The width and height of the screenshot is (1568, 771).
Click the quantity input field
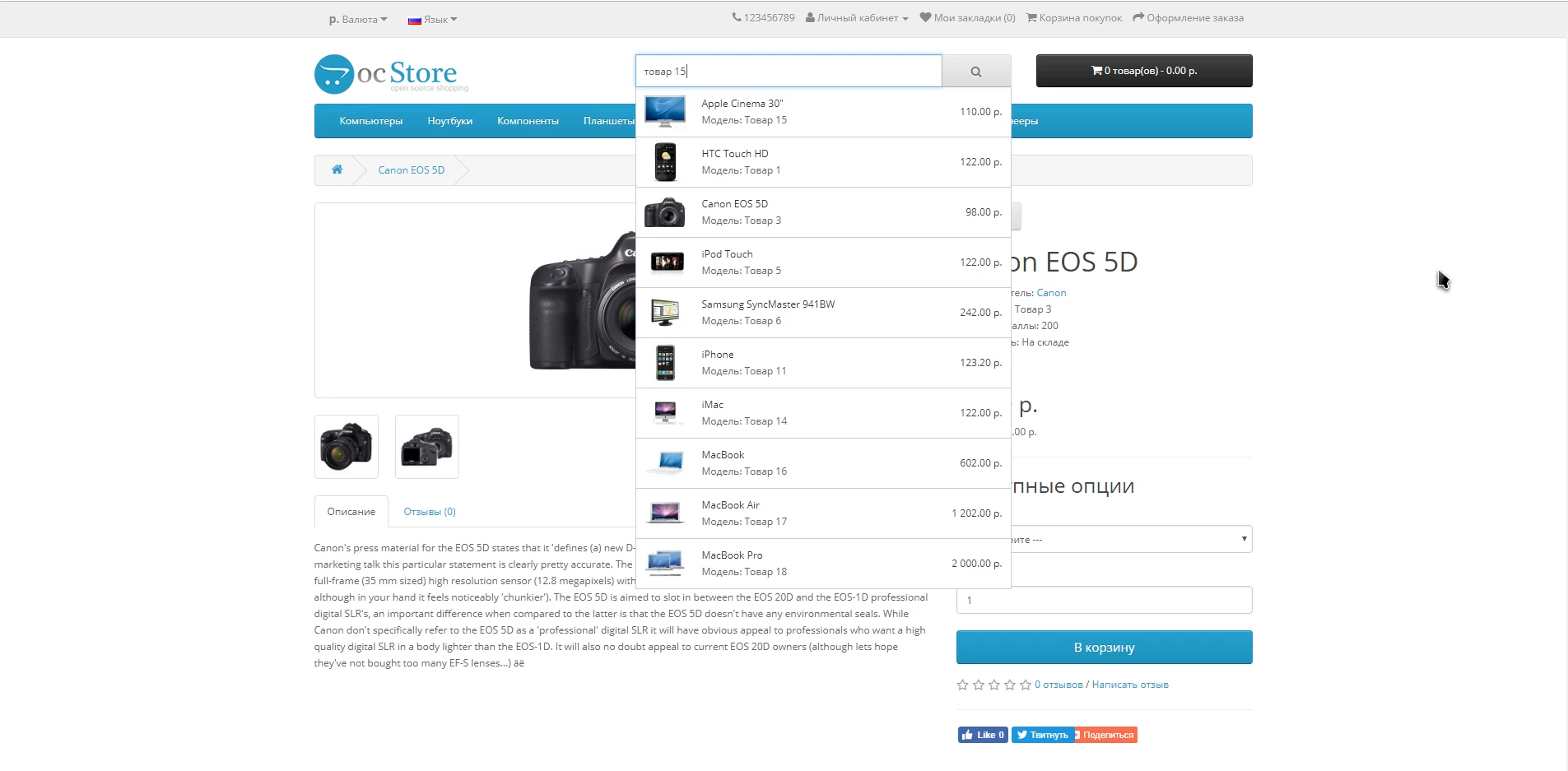pyautogui.click(x=1105, y=600)
